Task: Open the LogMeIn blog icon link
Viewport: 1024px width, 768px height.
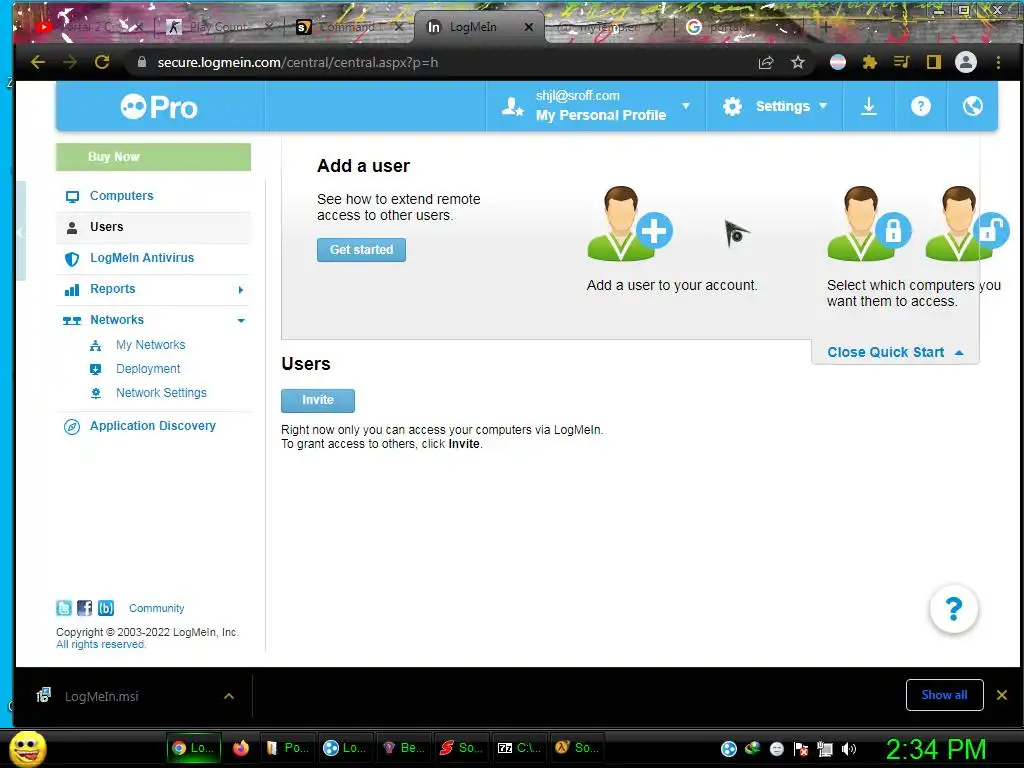Action: (106, 608)
